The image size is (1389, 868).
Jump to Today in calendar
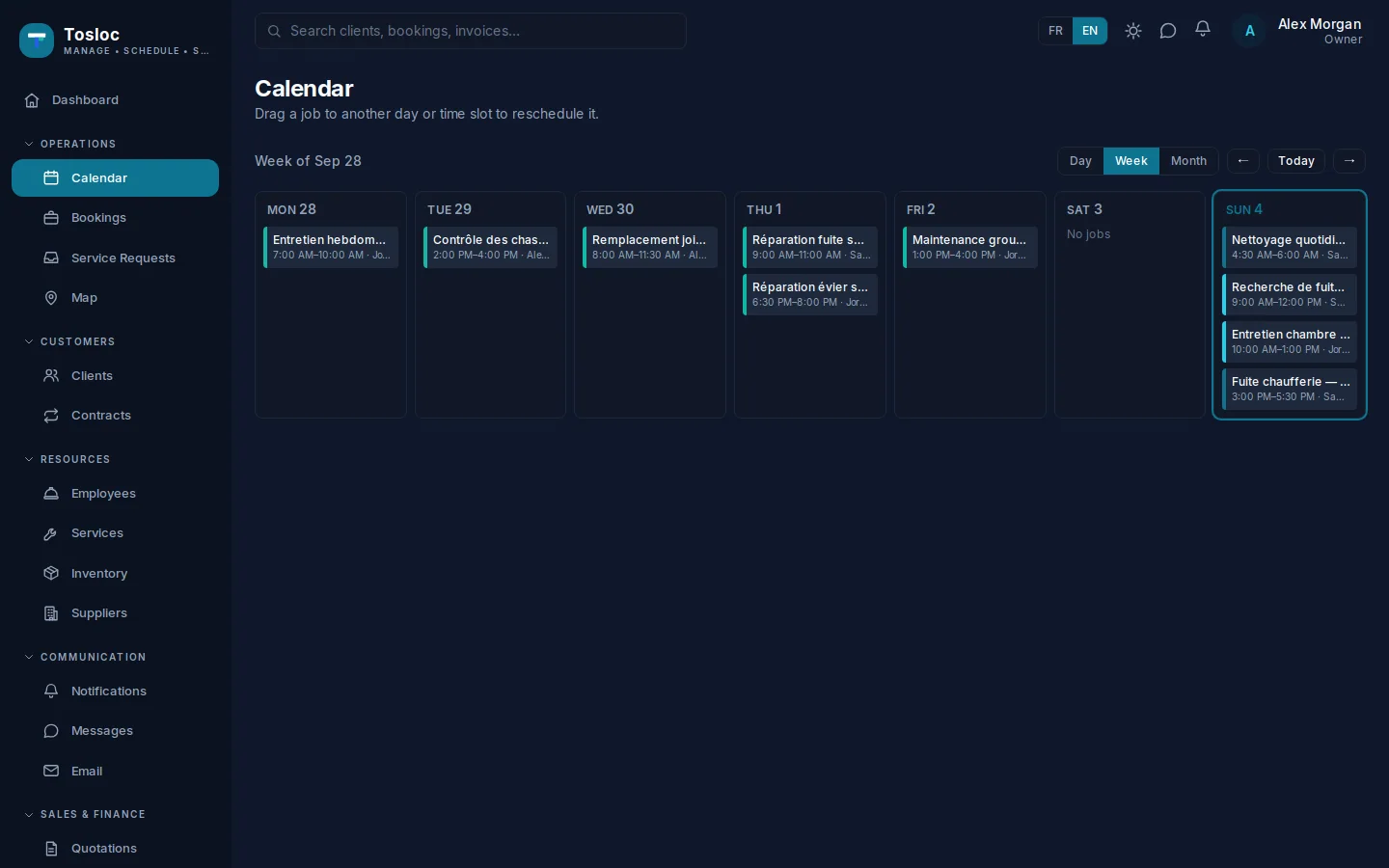(x=1296, y=161)
